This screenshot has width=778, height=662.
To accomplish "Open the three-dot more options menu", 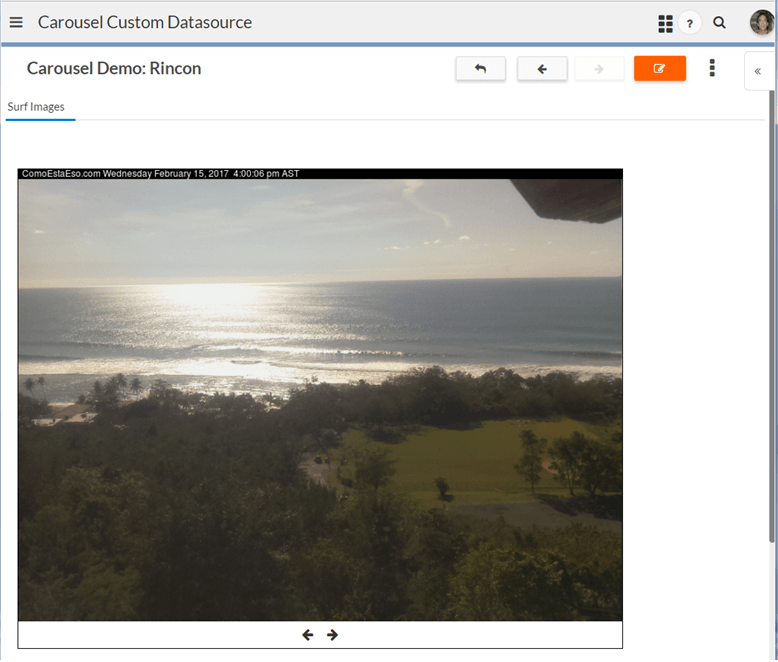I will click(712, 68).
